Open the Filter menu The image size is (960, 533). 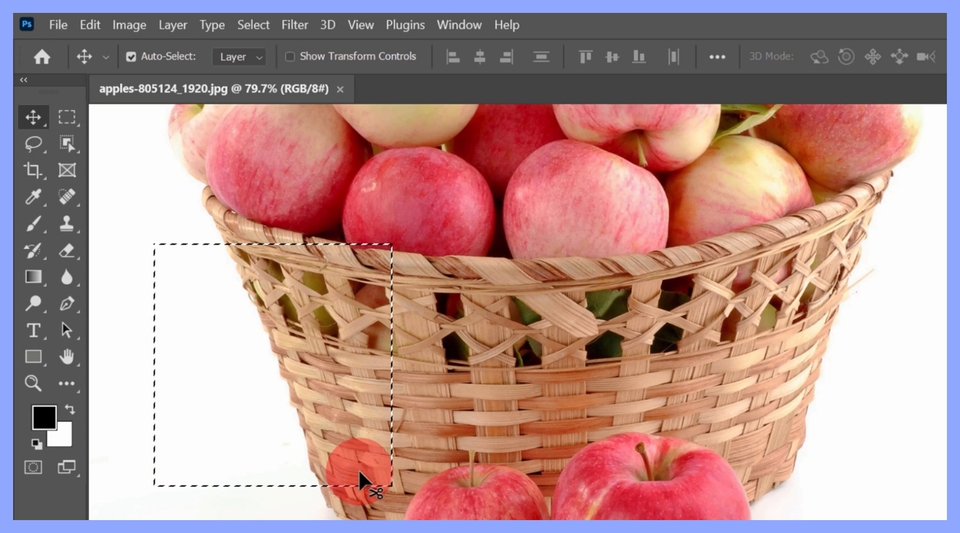coord(294,25)
